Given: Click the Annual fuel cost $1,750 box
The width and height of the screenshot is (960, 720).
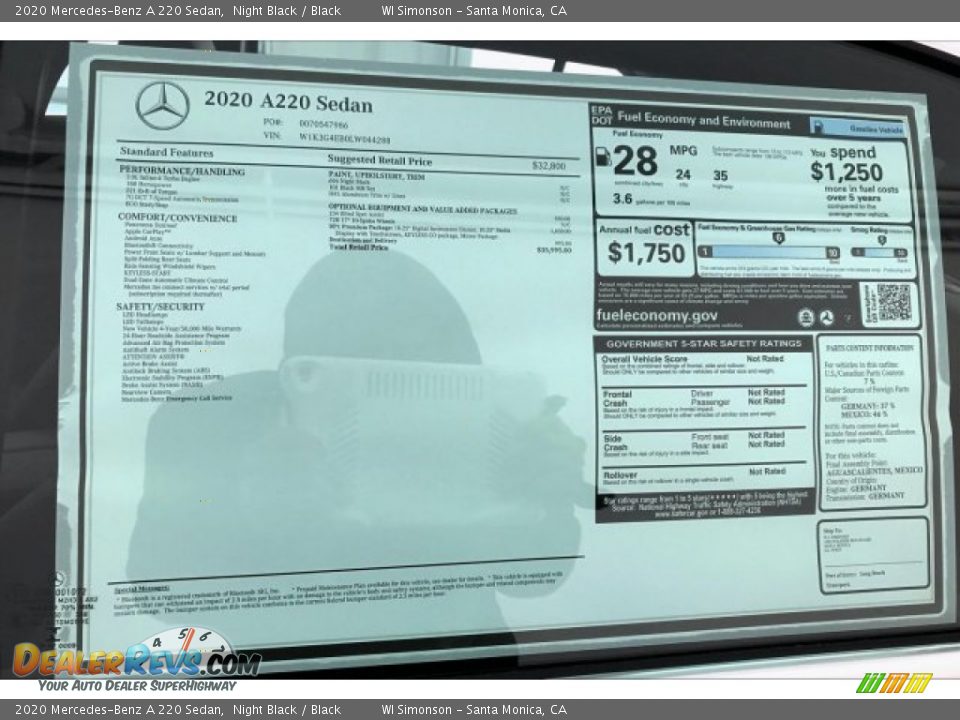Looking at the screenshot, I should point(645,247).
